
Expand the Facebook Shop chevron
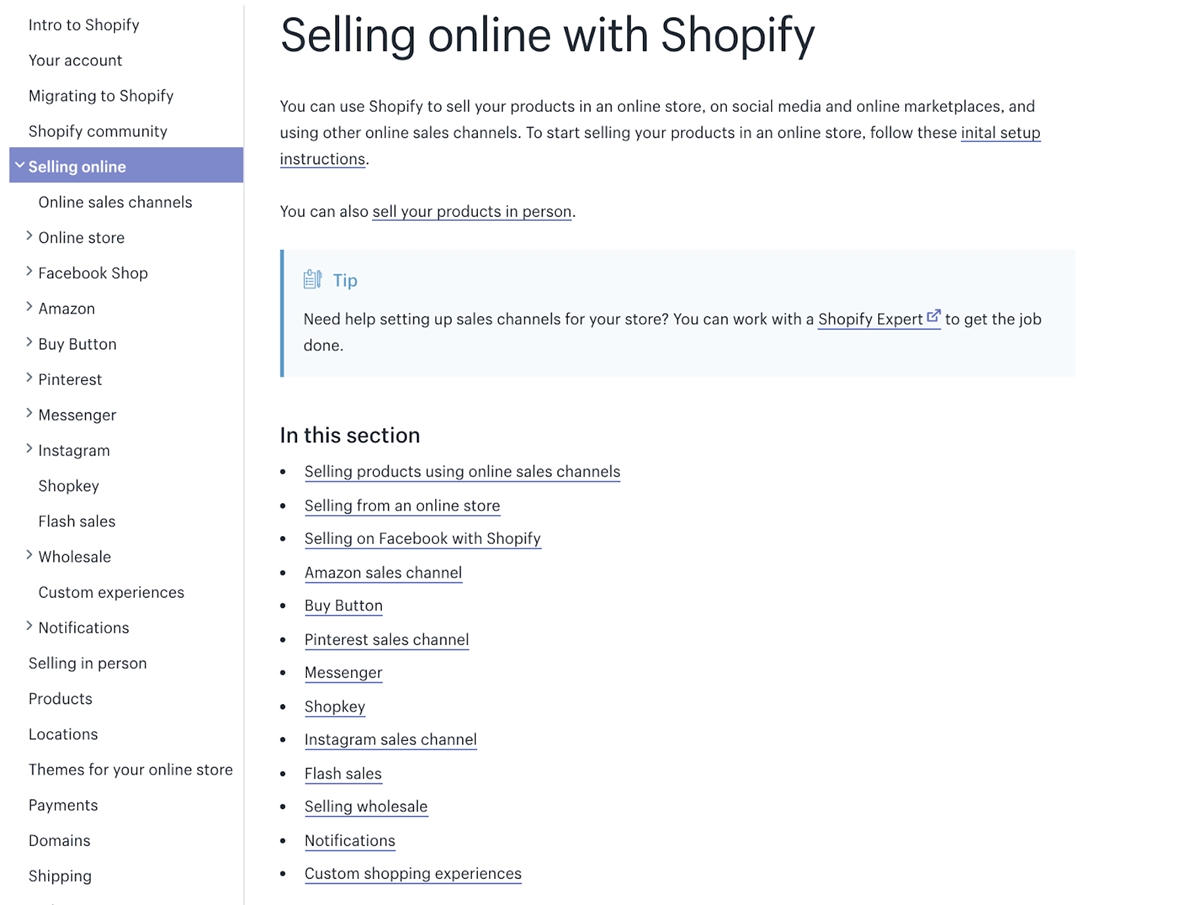click(x=29, y=272)
